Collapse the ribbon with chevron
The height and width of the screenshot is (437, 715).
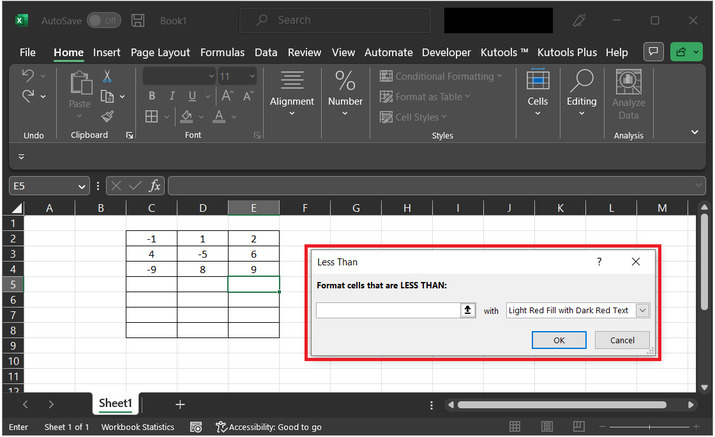click(694, 132)
